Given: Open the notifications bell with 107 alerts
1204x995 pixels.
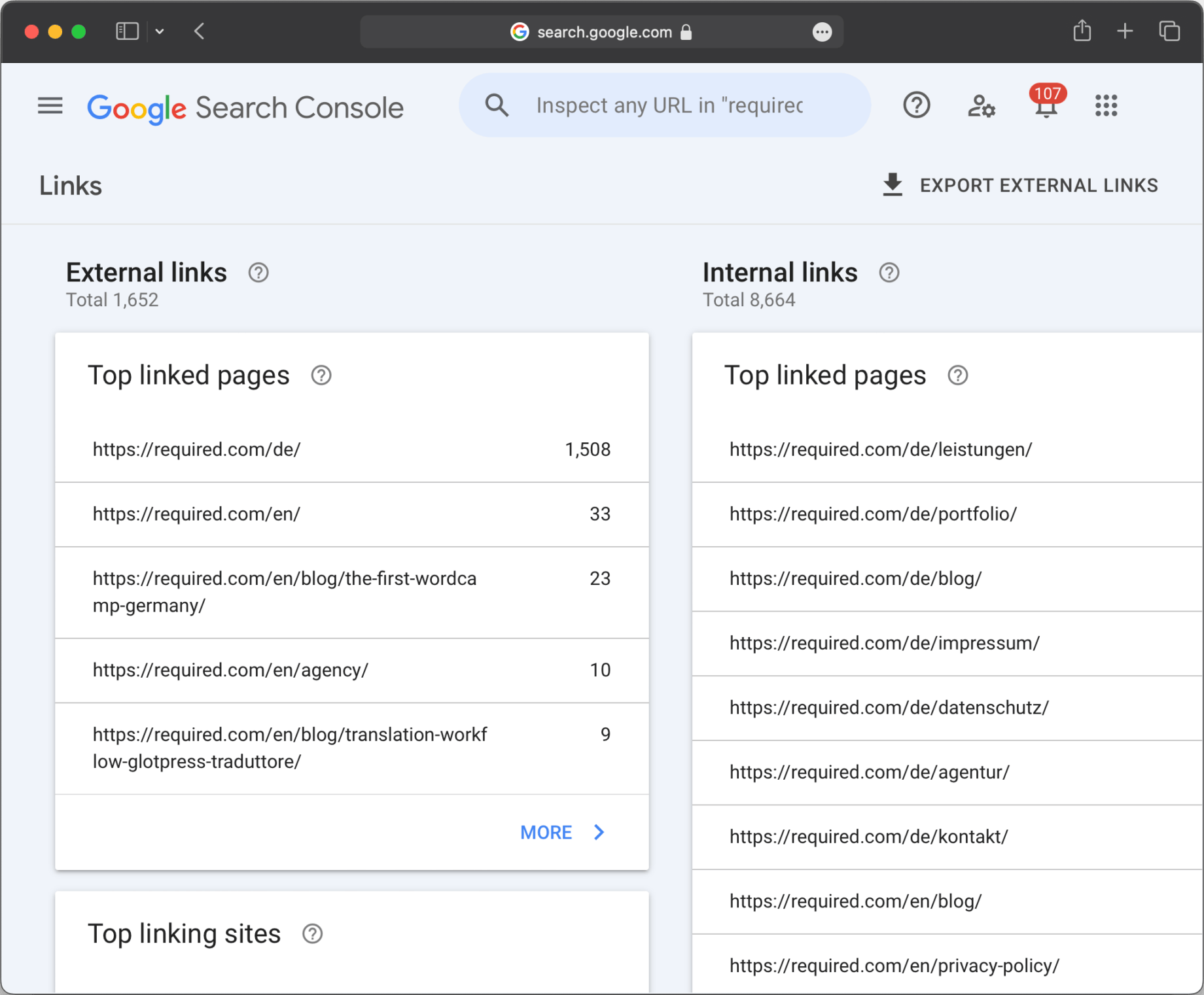Looking at the screenshot, I should (x=1045, y=108).
